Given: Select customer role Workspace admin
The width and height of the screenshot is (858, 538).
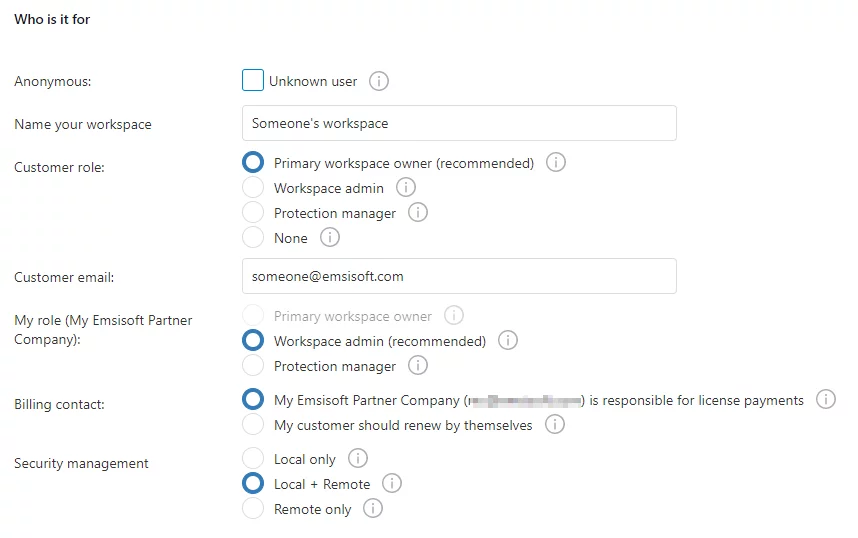Looking at the screenshot, I should pos(254,187).
